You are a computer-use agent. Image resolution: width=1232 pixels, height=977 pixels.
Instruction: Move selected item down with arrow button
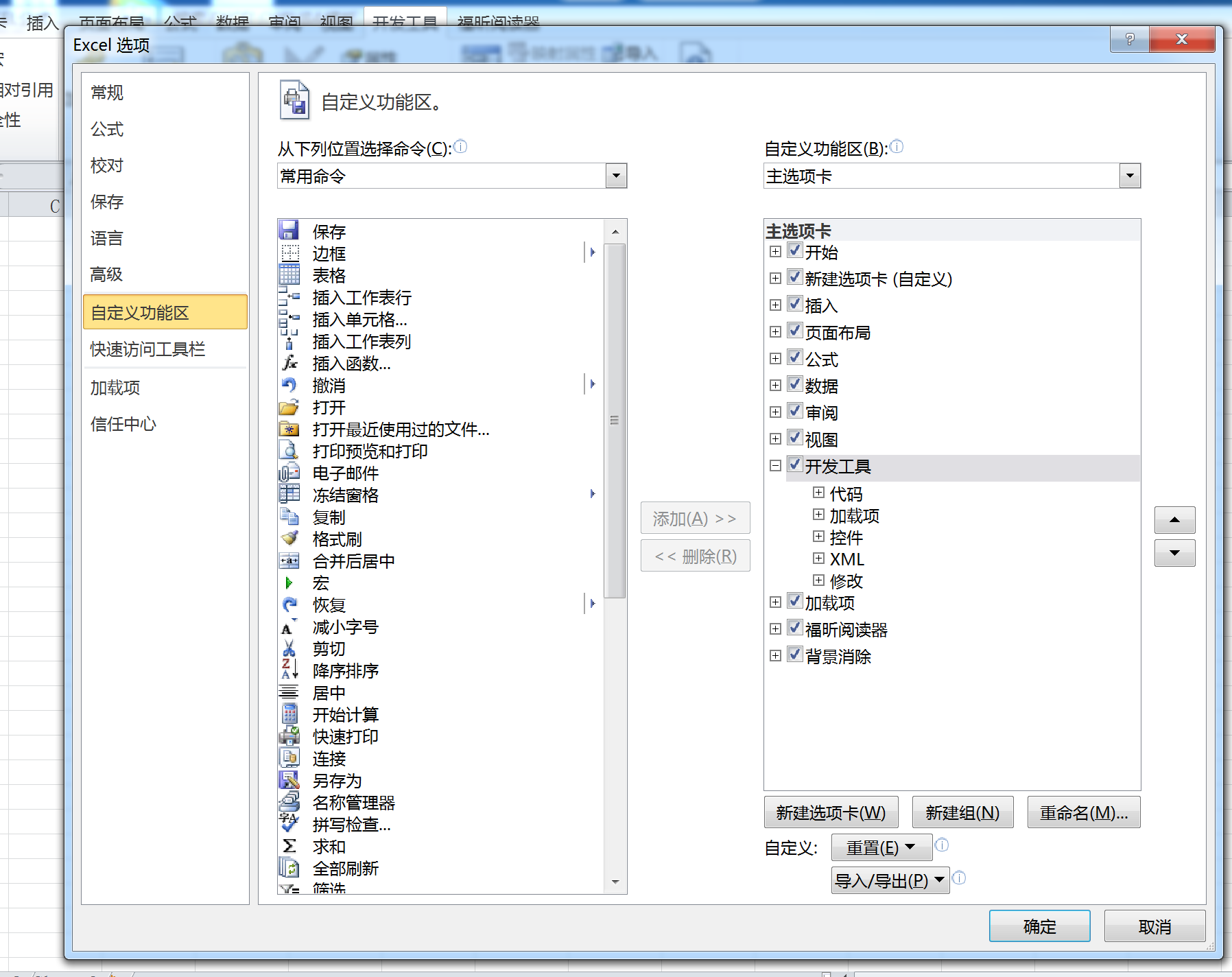[x=1174, y=553]
